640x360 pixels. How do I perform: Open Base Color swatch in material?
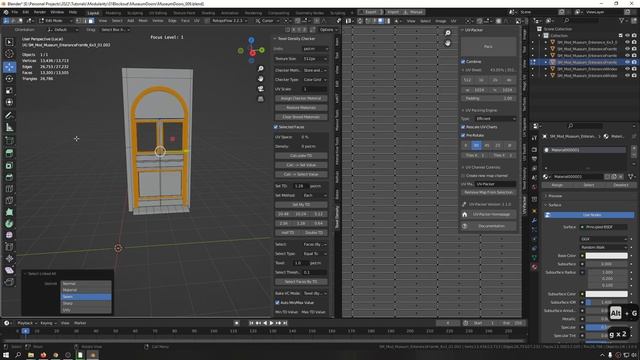[607, 256]
